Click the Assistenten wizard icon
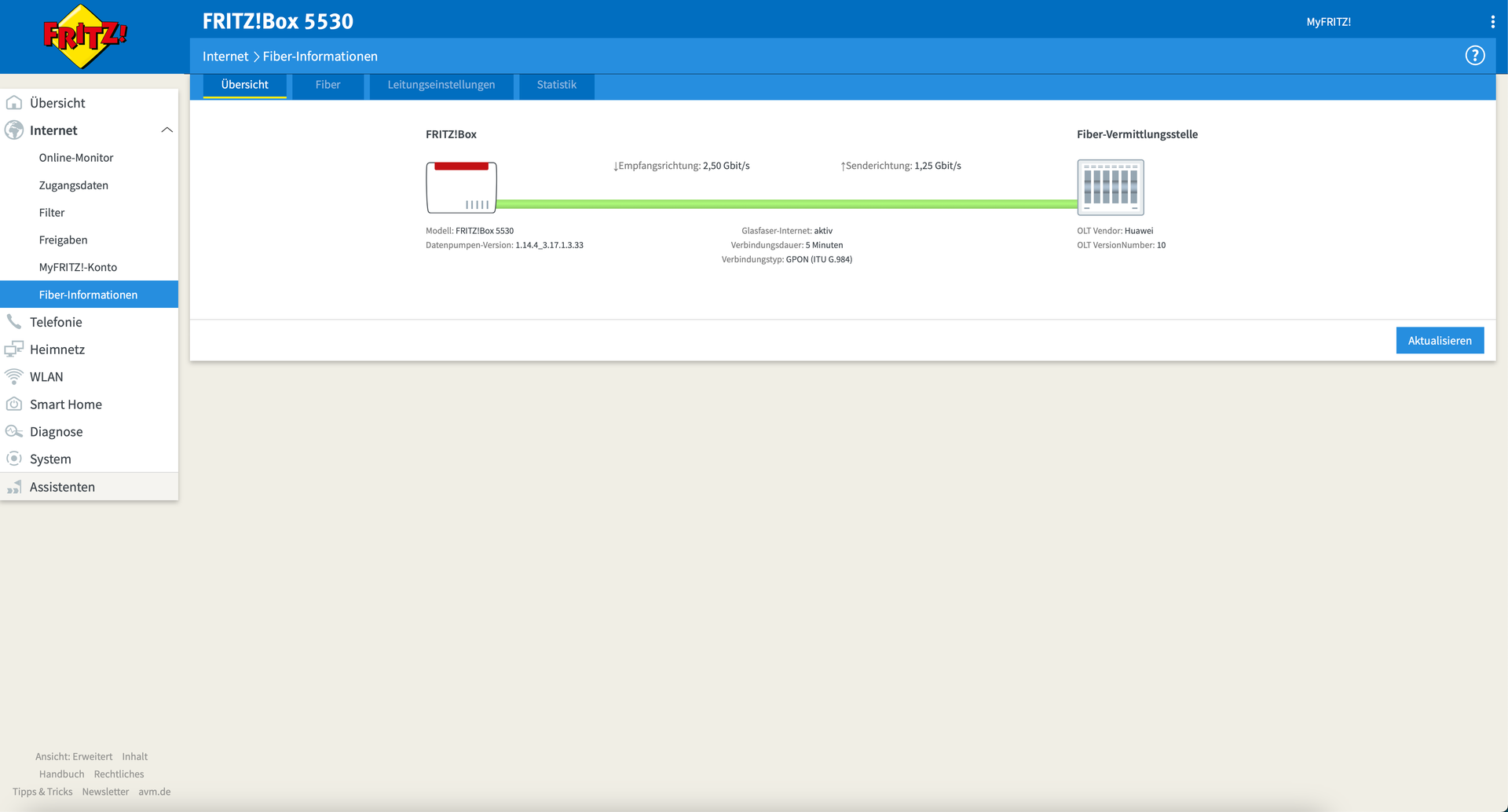The image size is (1508, 812). click(x=14, y=487)
